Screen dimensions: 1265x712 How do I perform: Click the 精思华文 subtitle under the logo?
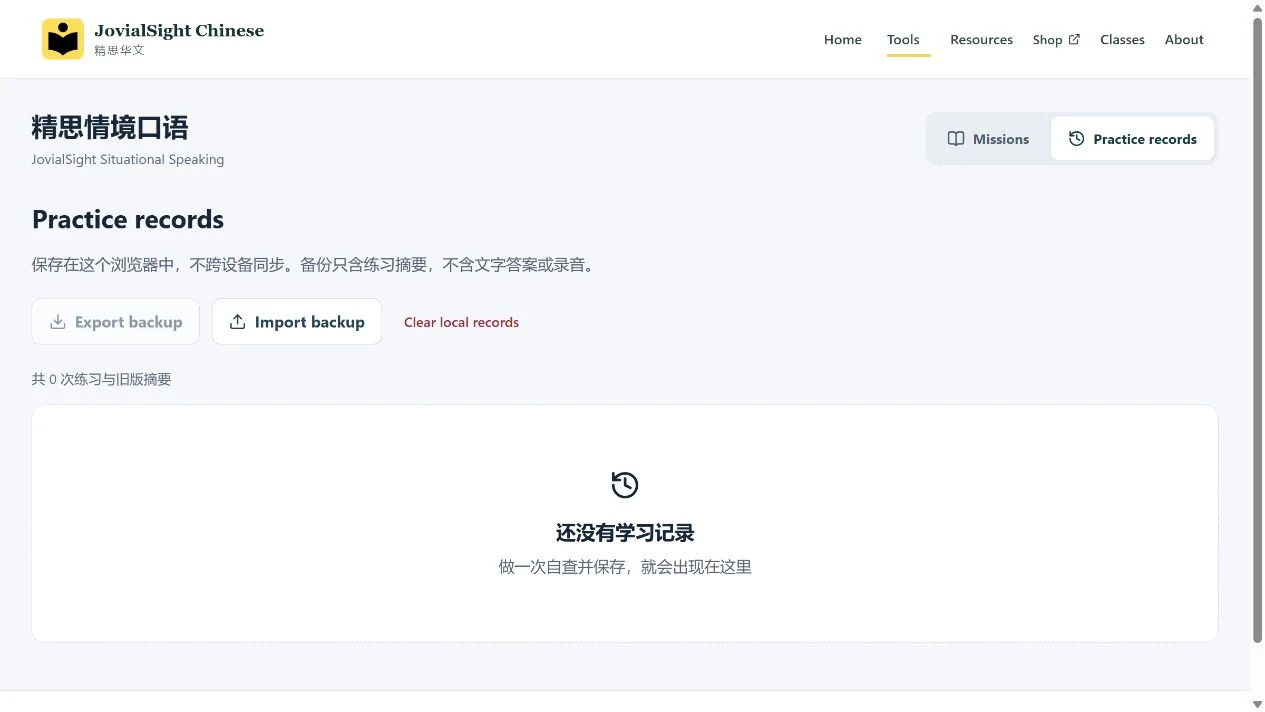pos(119,50)
